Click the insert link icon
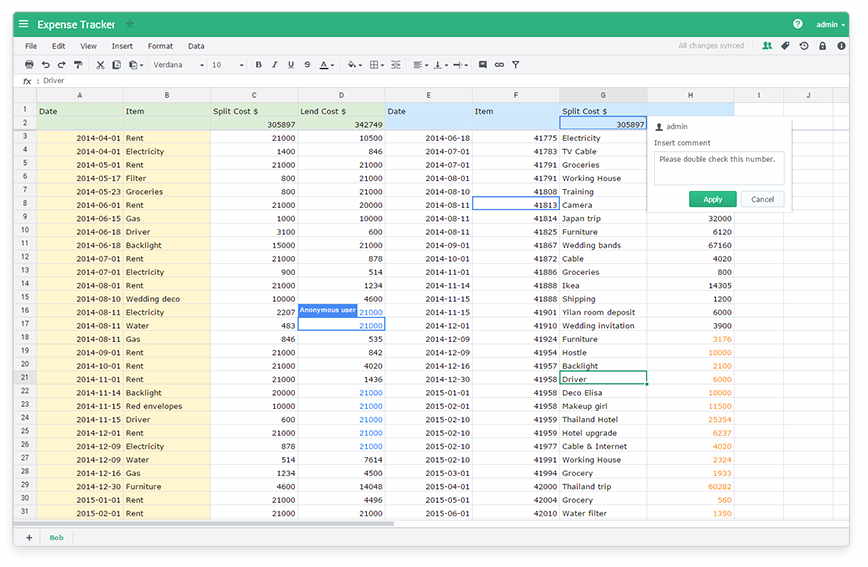 tap(499, 65)
